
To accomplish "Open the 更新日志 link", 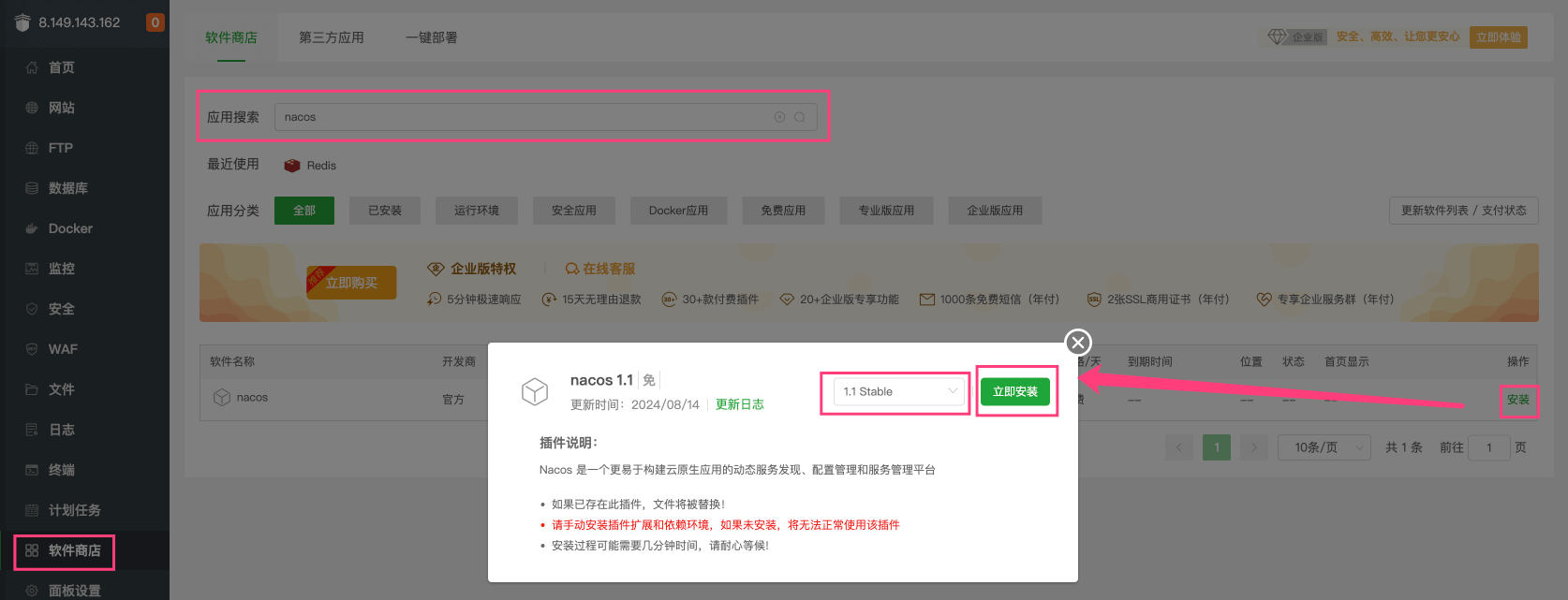I will click(739, 404).
